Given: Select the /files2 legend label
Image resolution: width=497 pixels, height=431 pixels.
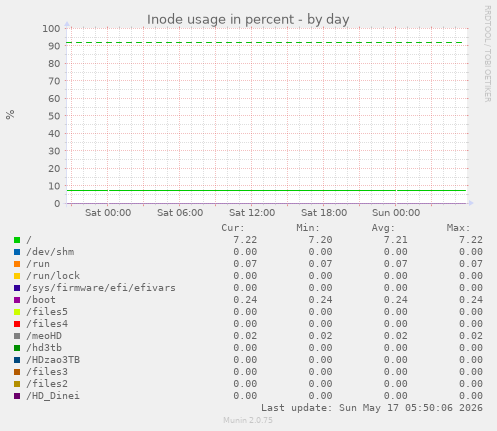Looking at the screenshot, I should click(47, 384).
